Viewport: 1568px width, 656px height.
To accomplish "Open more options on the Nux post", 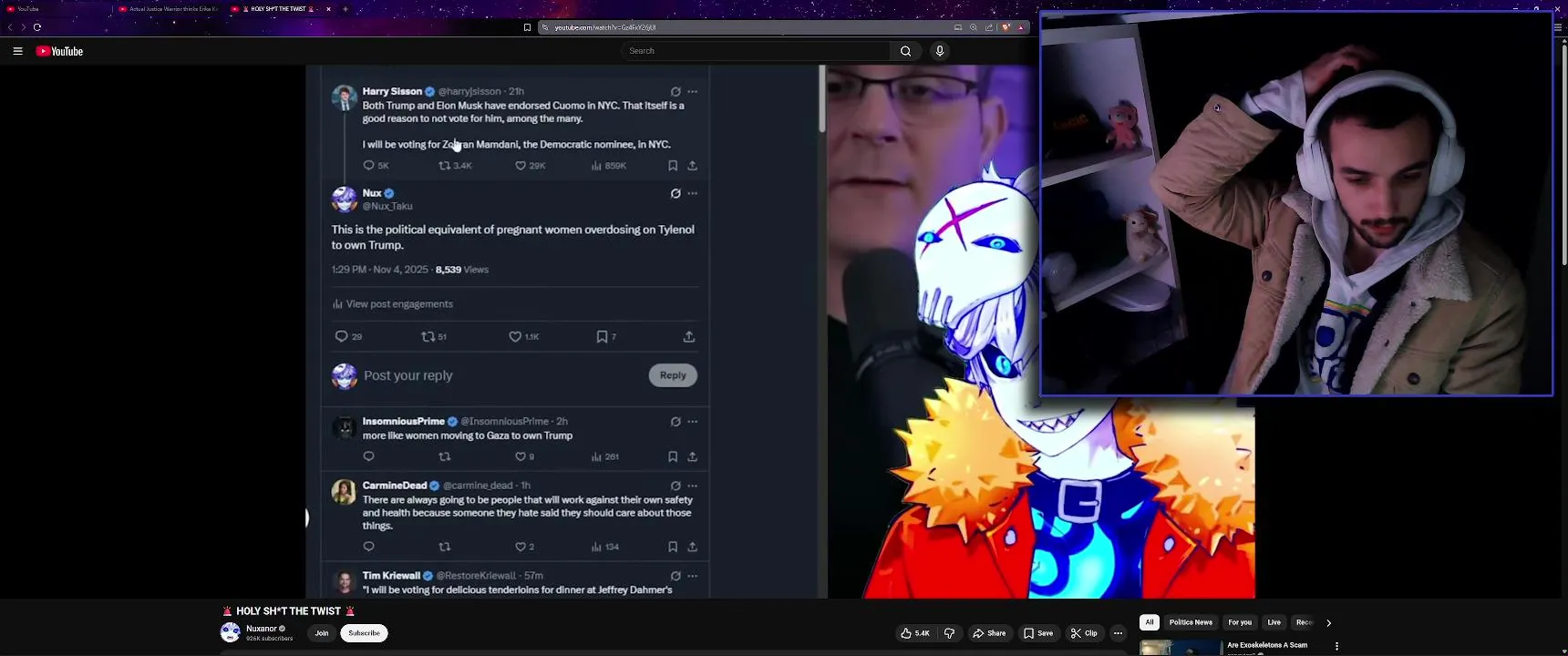I will coord(693,194).
